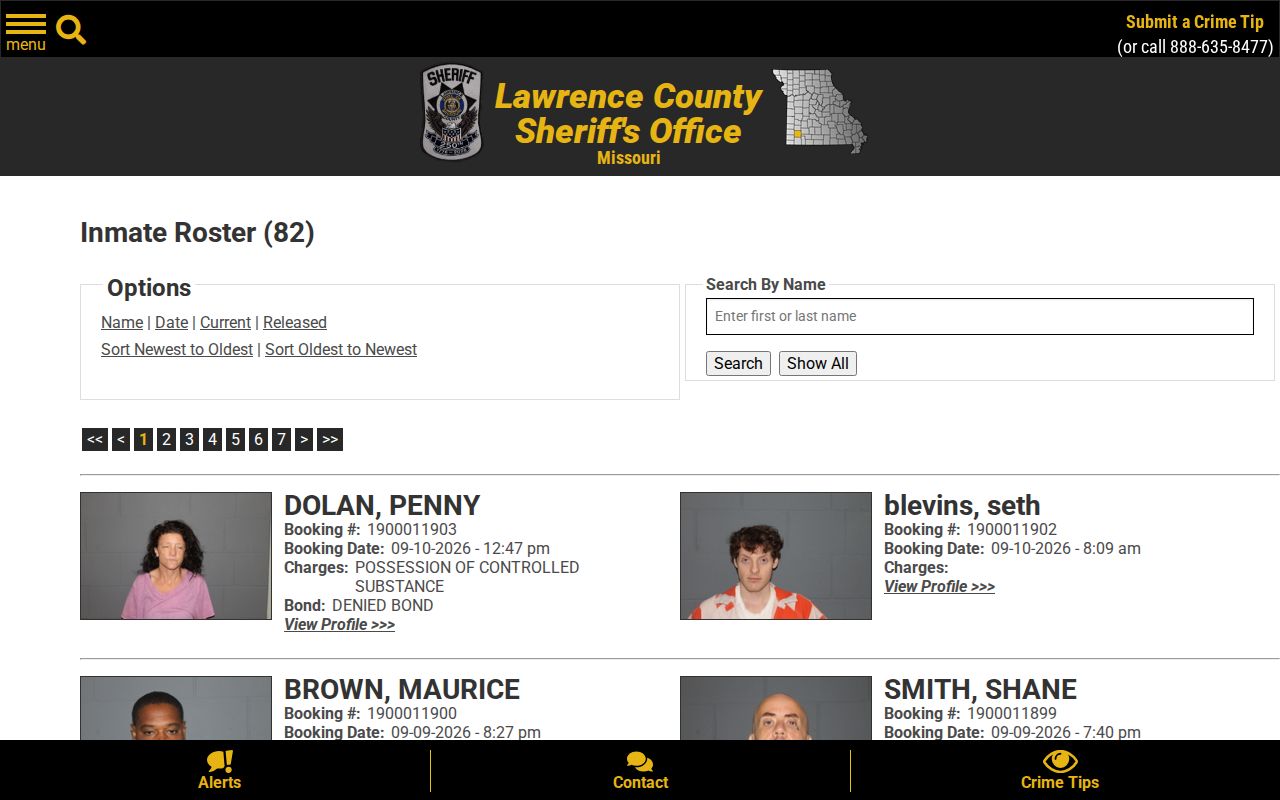The width and height of the screenshot is (1280, 800).
Task: Click the Inmate Roster (82) heading
Action: pyautogui.click(x=197, y=232)
